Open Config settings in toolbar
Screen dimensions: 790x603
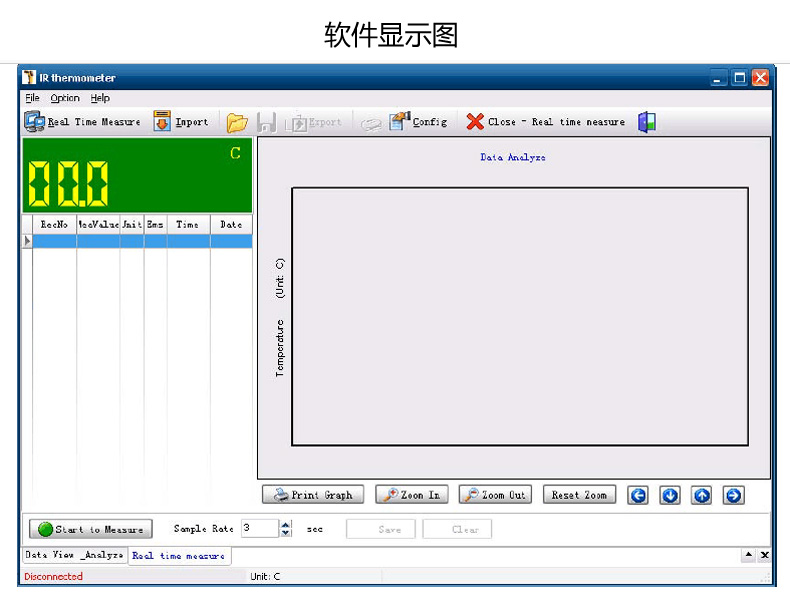tap(418, 121)
